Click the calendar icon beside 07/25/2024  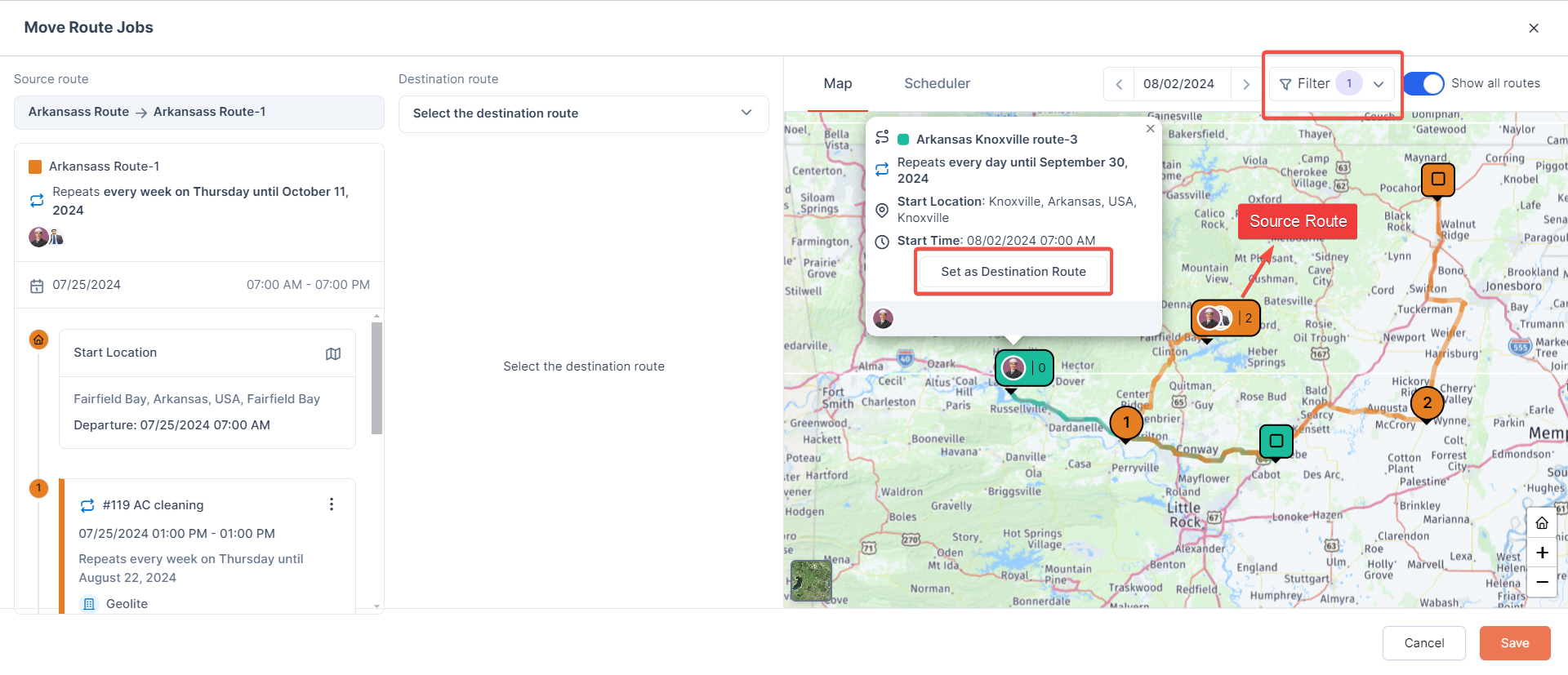(x=37, y=286)
